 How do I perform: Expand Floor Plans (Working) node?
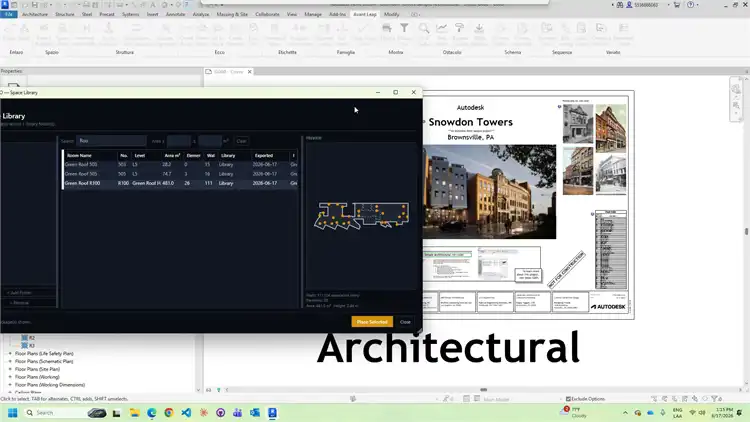tap(10, 377)
